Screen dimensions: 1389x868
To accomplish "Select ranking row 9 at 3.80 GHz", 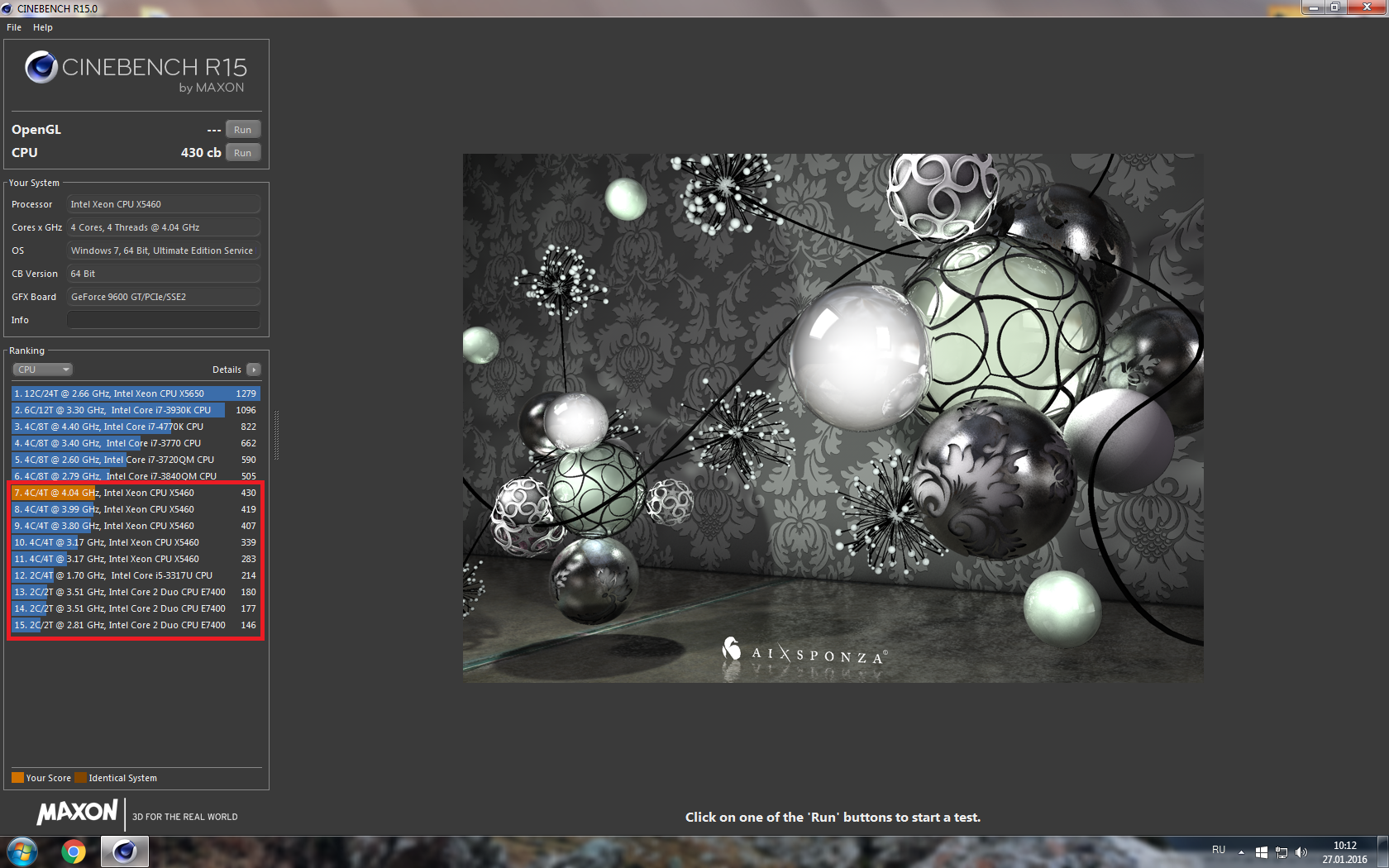I will pyautogui.click(x=136, y=526).
